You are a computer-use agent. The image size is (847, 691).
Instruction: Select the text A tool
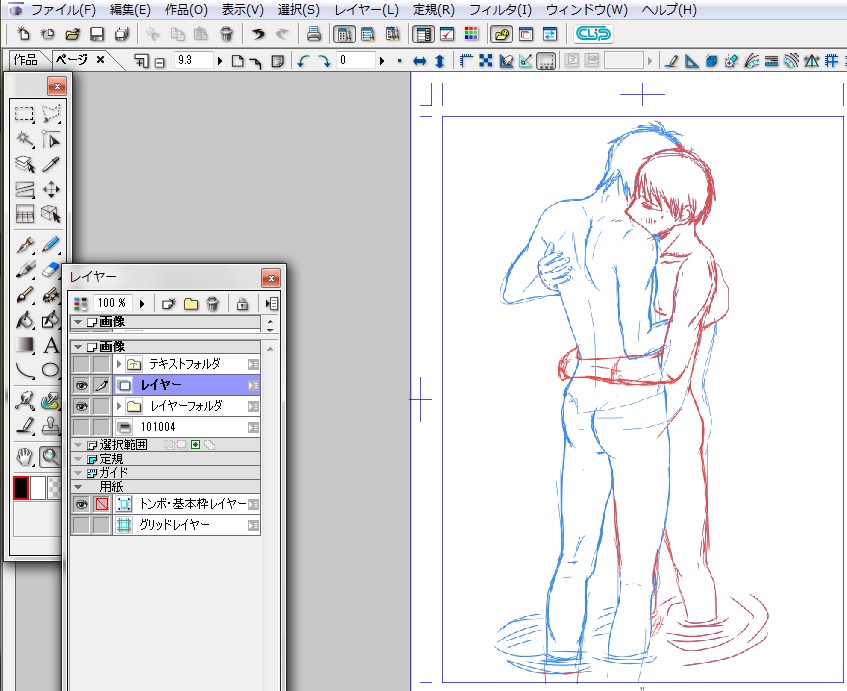tap(51, 345)
